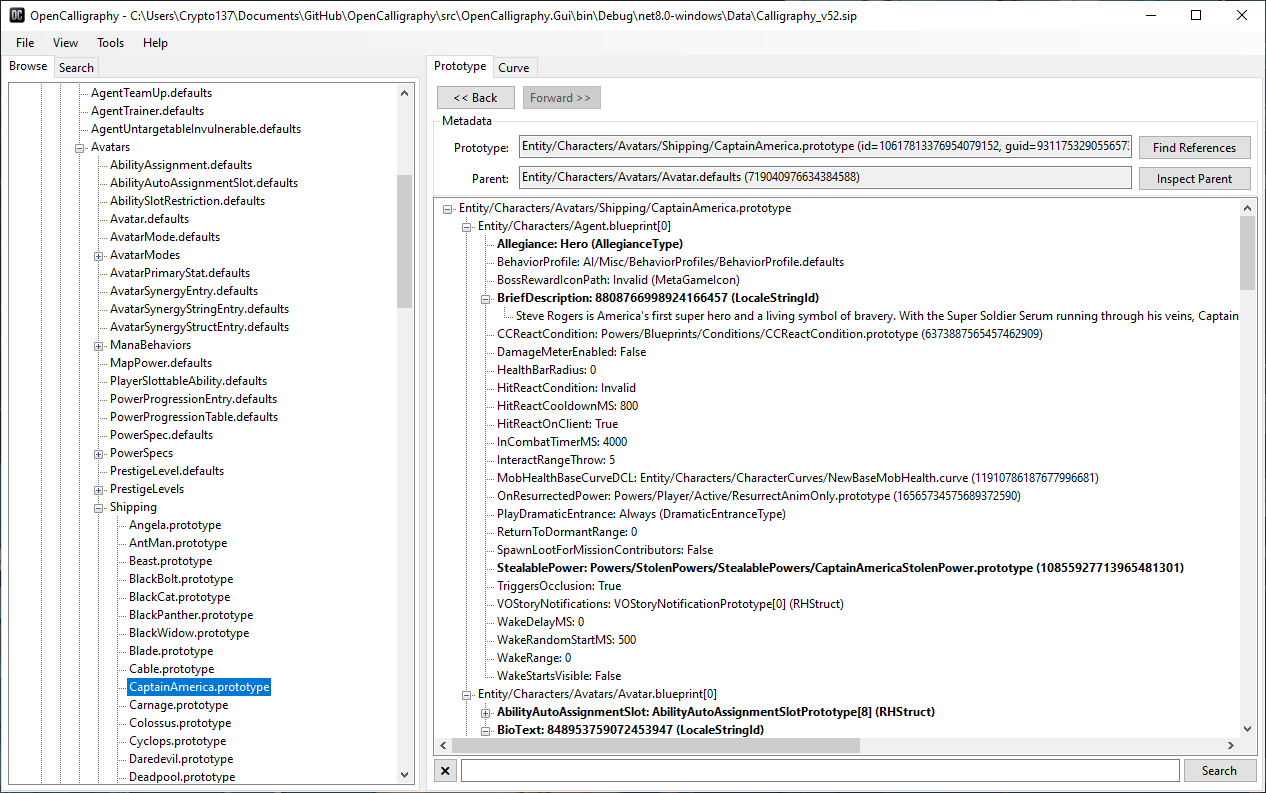Select PowerProgressionTable.defaults

[x=194, y=417]
